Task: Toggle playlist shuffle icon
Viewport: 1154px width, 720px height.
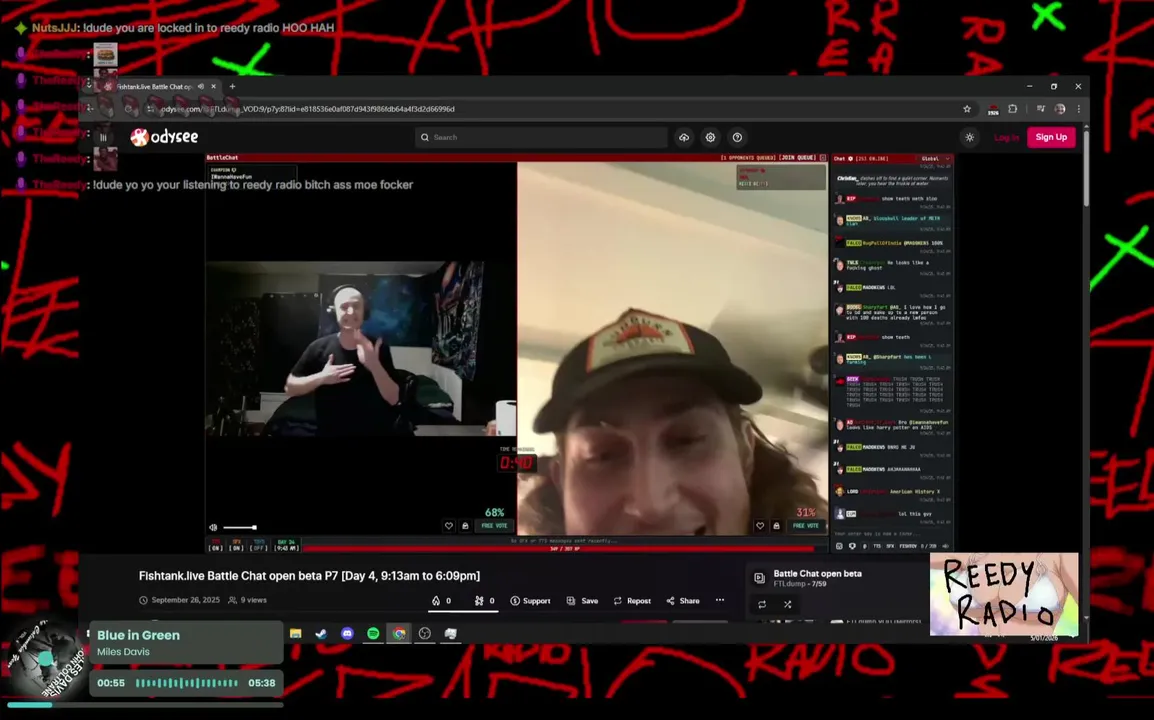Action: pyautogui.click(x=787, y=604)
